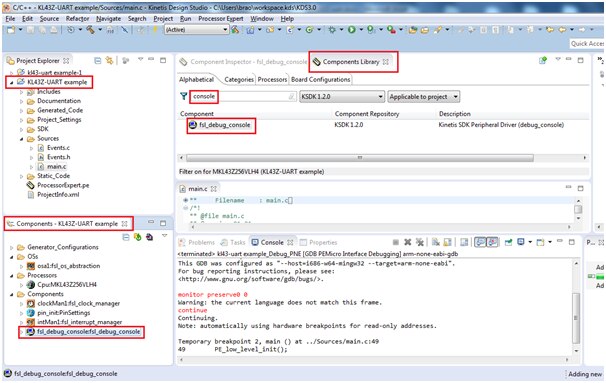This screenshot has height=383, width=606.
Task: Expand Generator_Configurations in Components view
Action: 12,247
